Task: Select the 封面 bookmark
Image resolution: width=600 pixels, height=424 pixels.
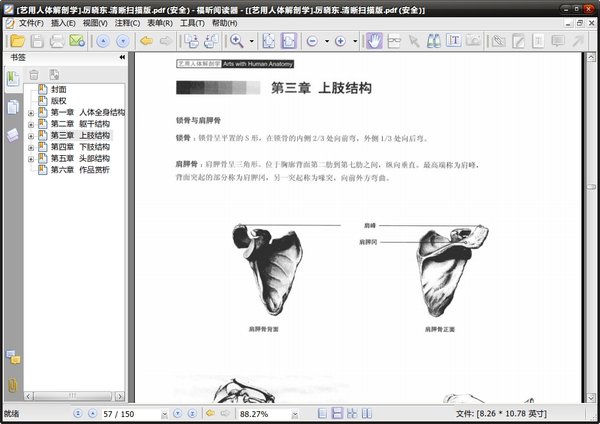Action: [x=59, y=89]
